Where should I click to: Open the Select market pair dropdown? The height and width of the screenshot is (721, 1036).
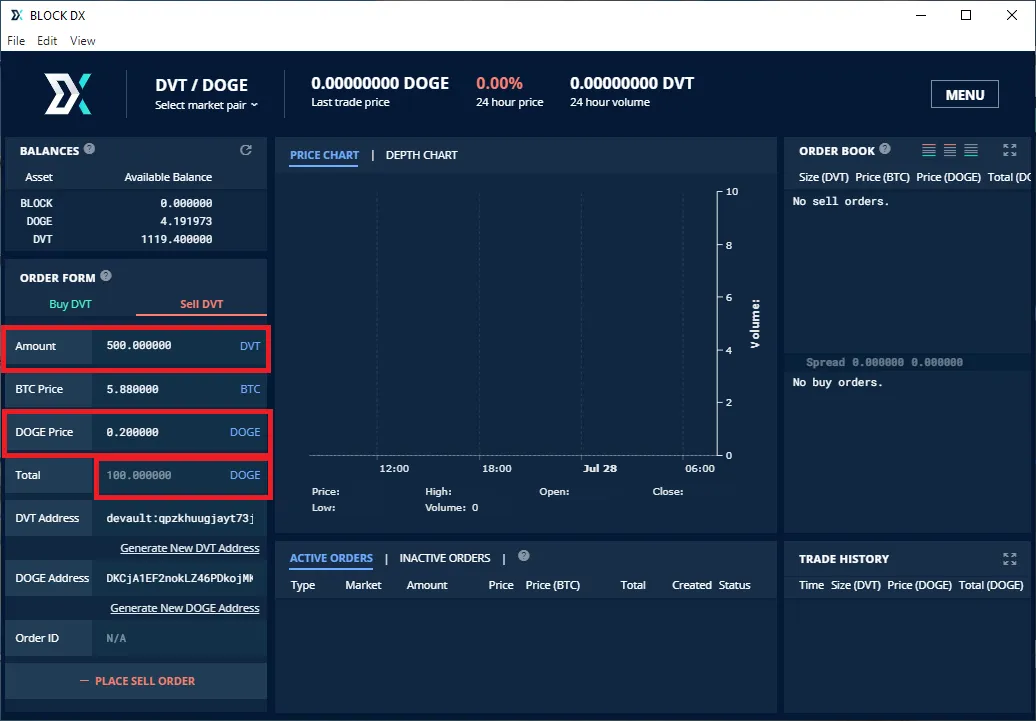point(206,105)
